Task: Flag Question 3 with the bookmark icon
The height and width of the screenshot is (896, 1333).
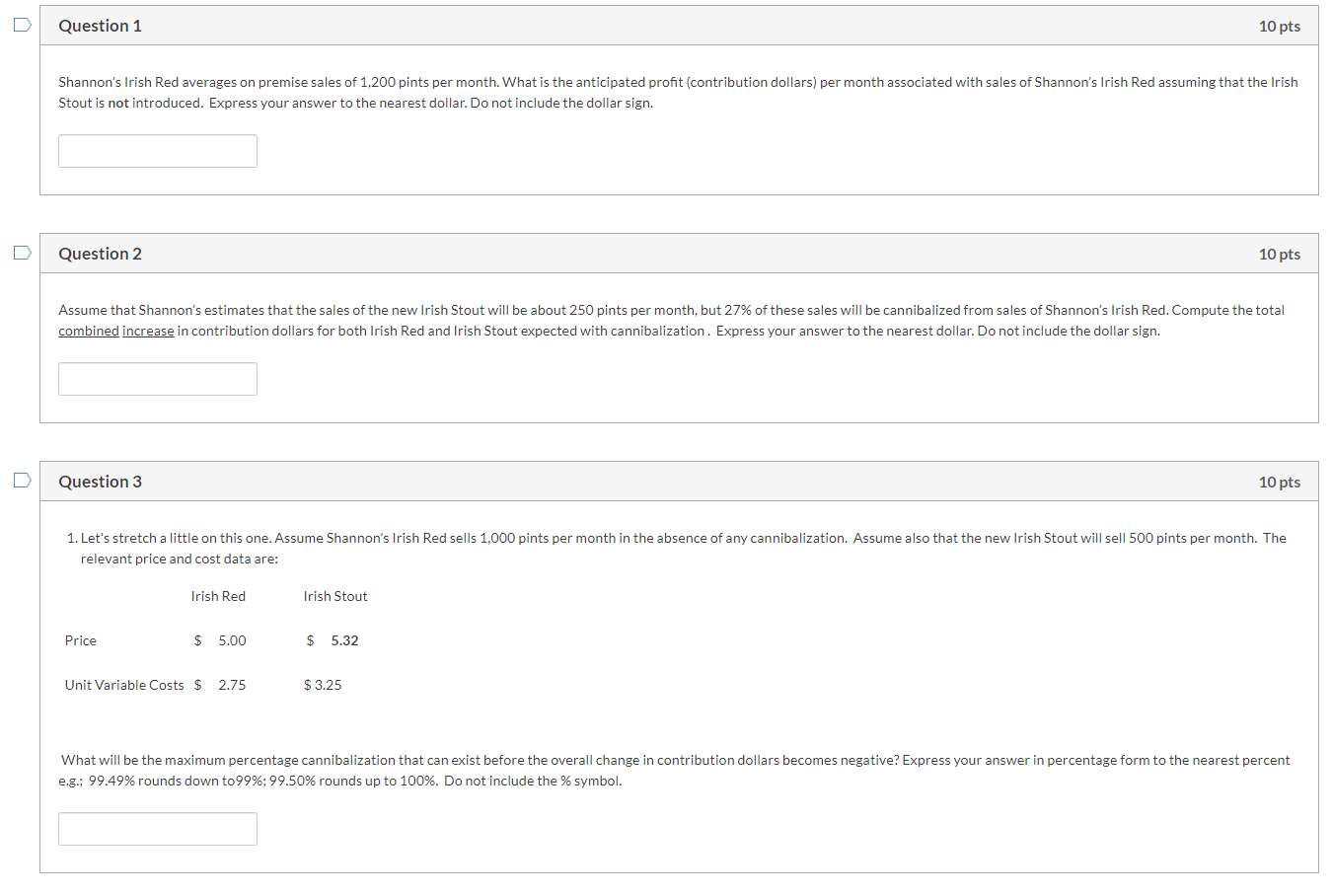Action: (x=22, y=481)
